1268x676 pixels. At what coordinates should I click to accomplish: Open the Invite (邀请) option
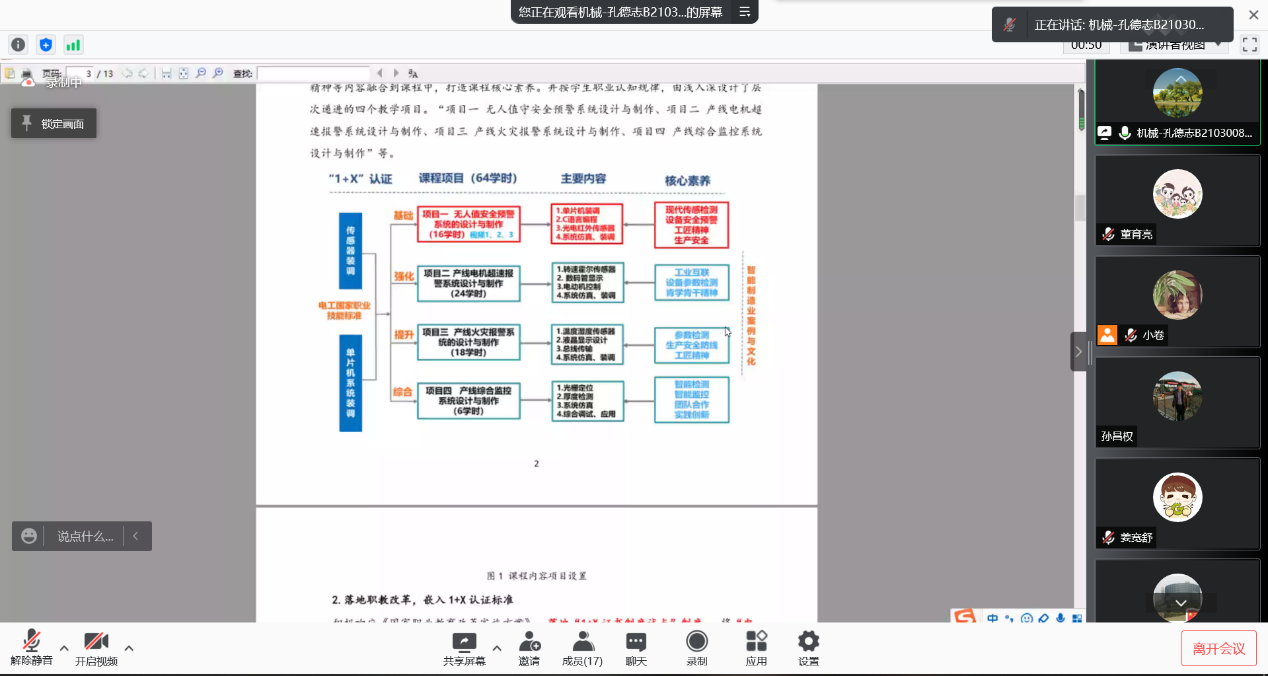point(528,649)
